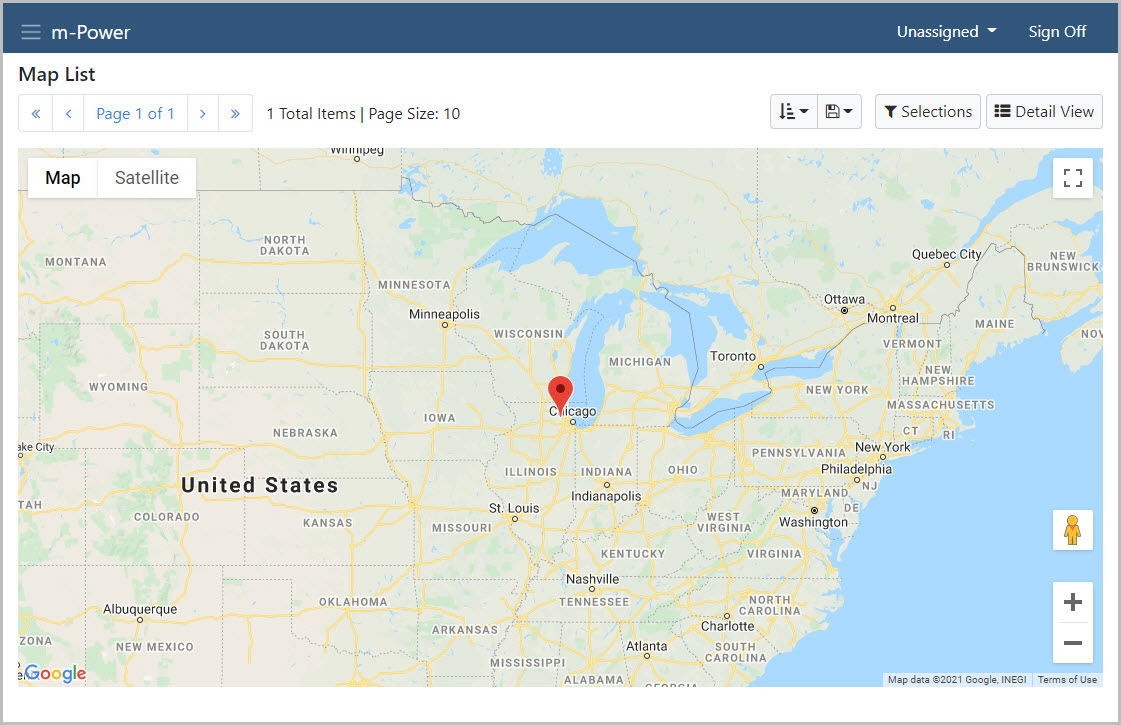Go to first page of map list

coord(36,114)
